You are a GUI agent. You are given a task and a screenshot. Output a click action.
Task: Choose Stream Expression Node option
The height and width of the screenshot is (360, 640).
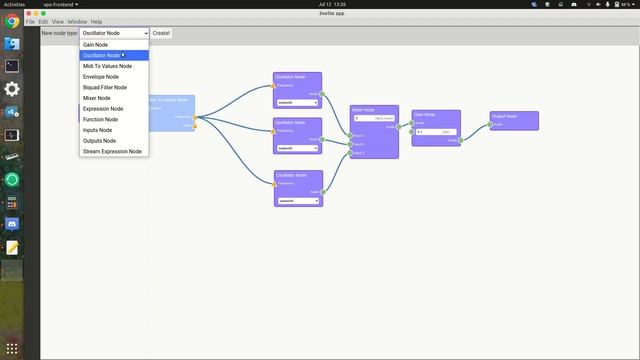pos(114,151)
